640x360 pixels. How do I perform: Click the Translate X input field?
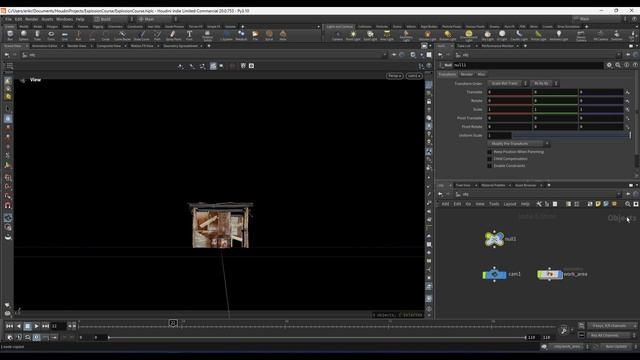point(510,92)
